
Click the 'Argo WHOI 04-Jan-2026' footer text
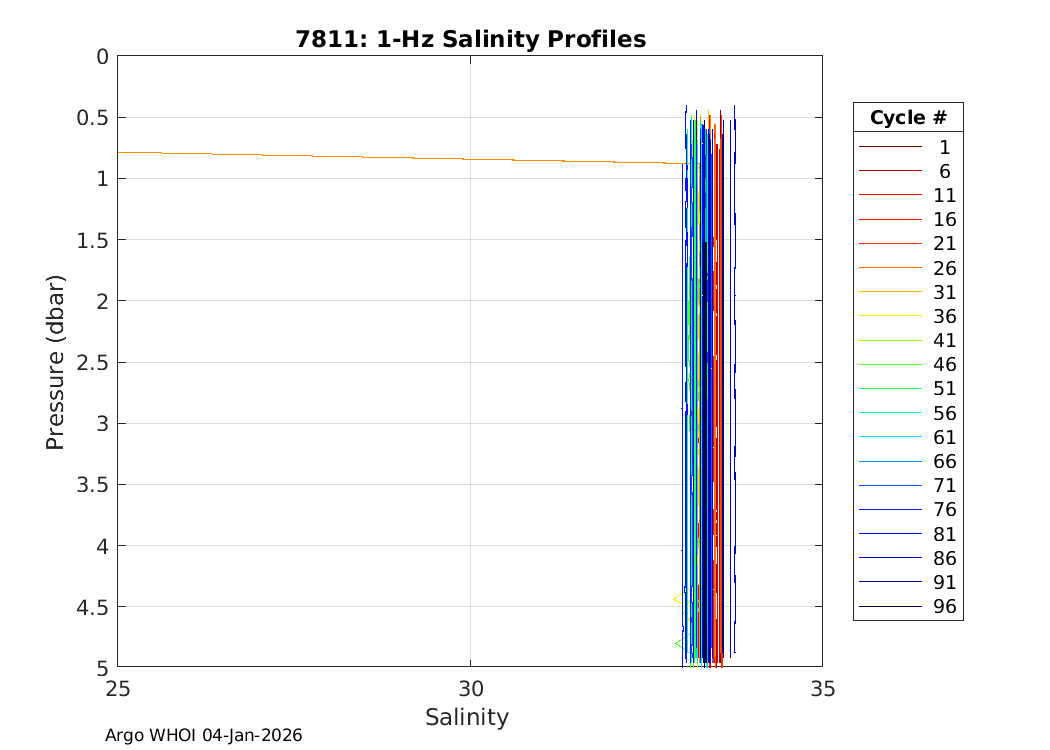pyautogui.click(x=204, y=735)
